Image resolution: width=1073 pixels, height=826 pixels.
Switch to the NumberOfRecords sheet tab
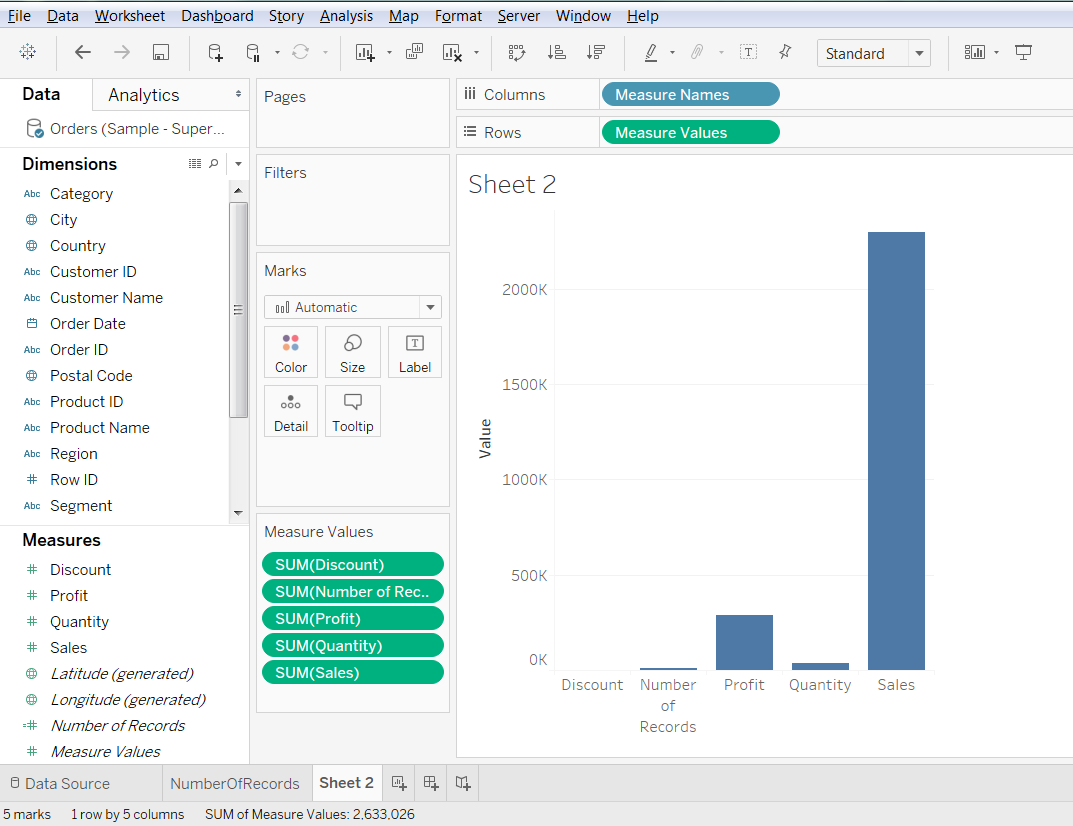(235, 783)
